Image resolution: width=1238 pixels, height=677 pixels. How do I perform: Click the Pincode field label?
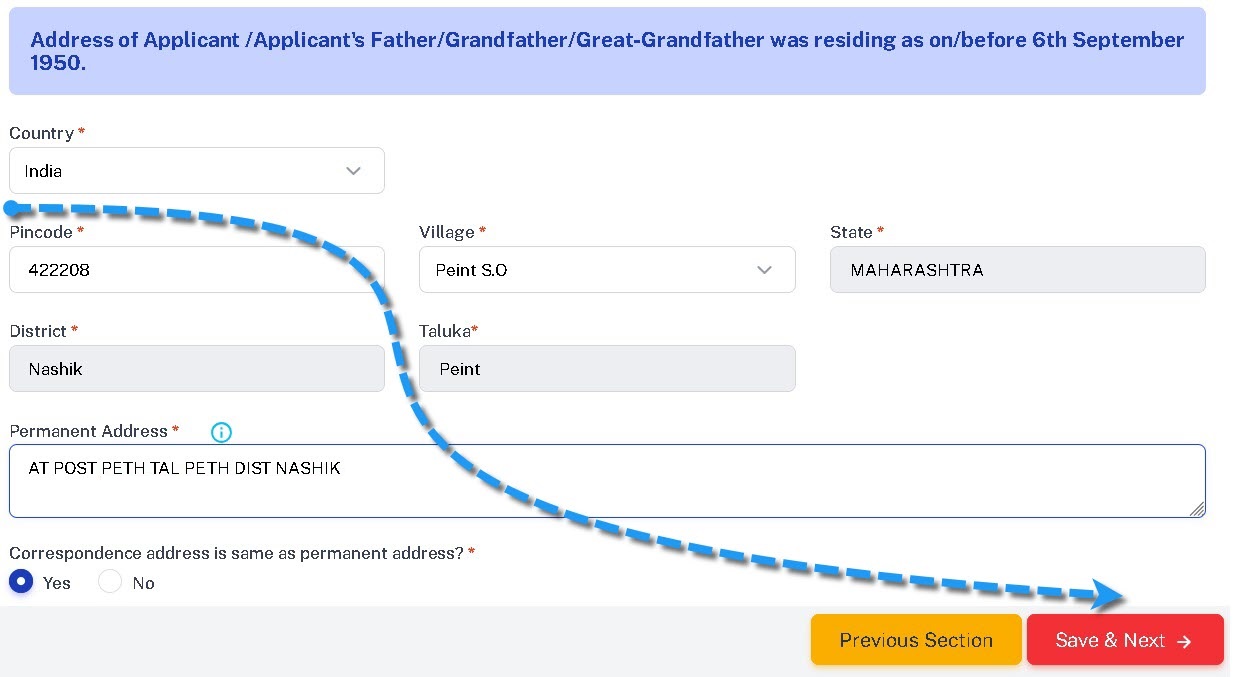pos(41,232)
